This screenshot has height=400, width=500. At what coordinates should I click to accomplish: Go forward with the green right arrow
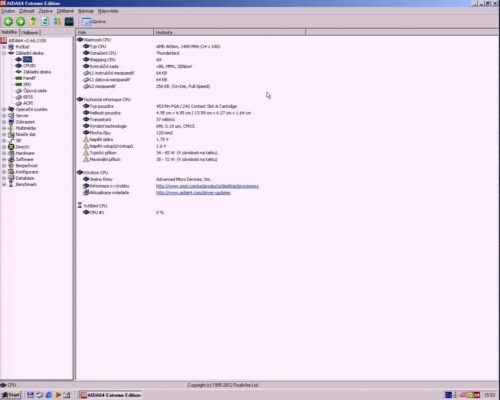[21, 22]
